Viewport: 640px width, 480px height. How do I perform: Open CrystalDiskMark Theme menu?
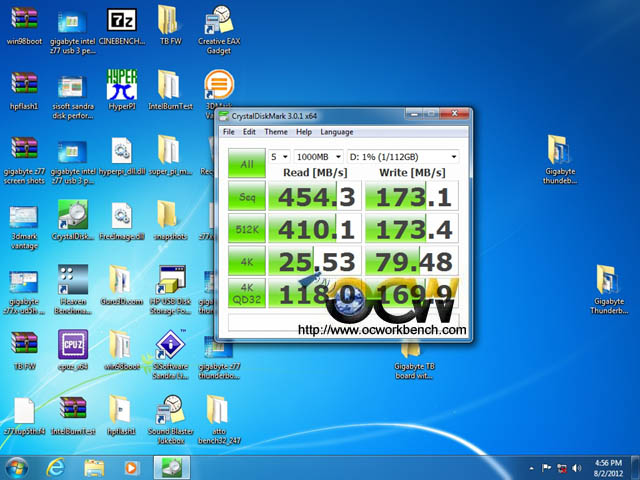[276, 132]
